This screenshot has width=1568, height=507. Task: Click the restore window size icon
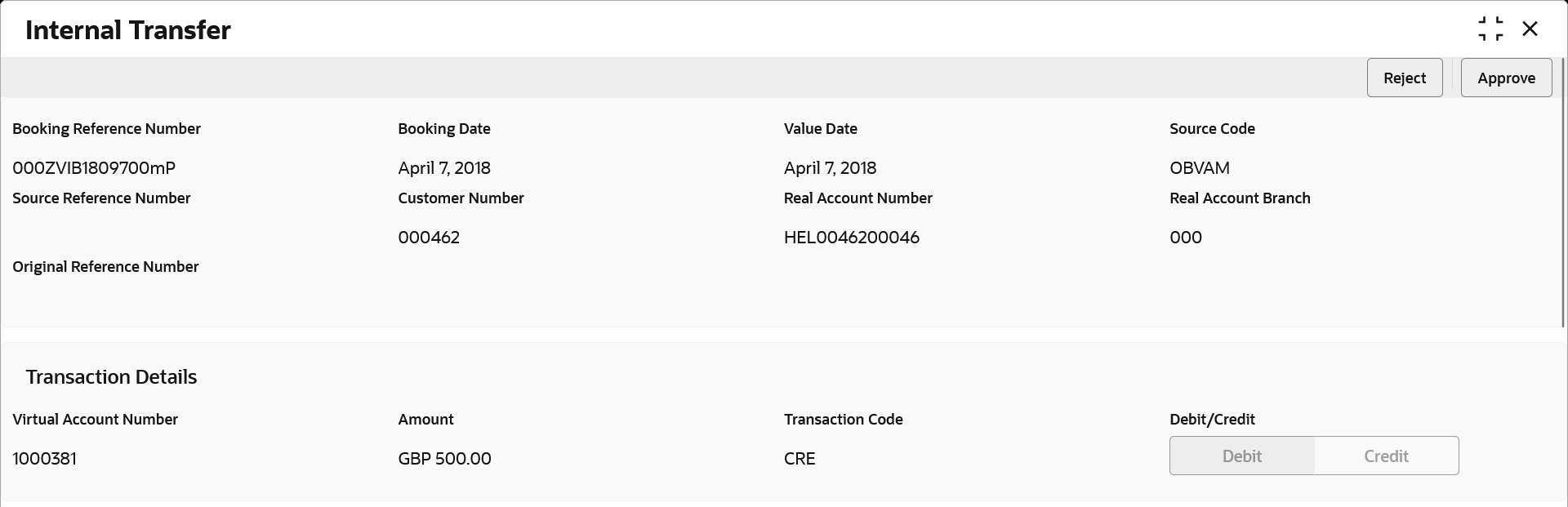(1491, 28)
